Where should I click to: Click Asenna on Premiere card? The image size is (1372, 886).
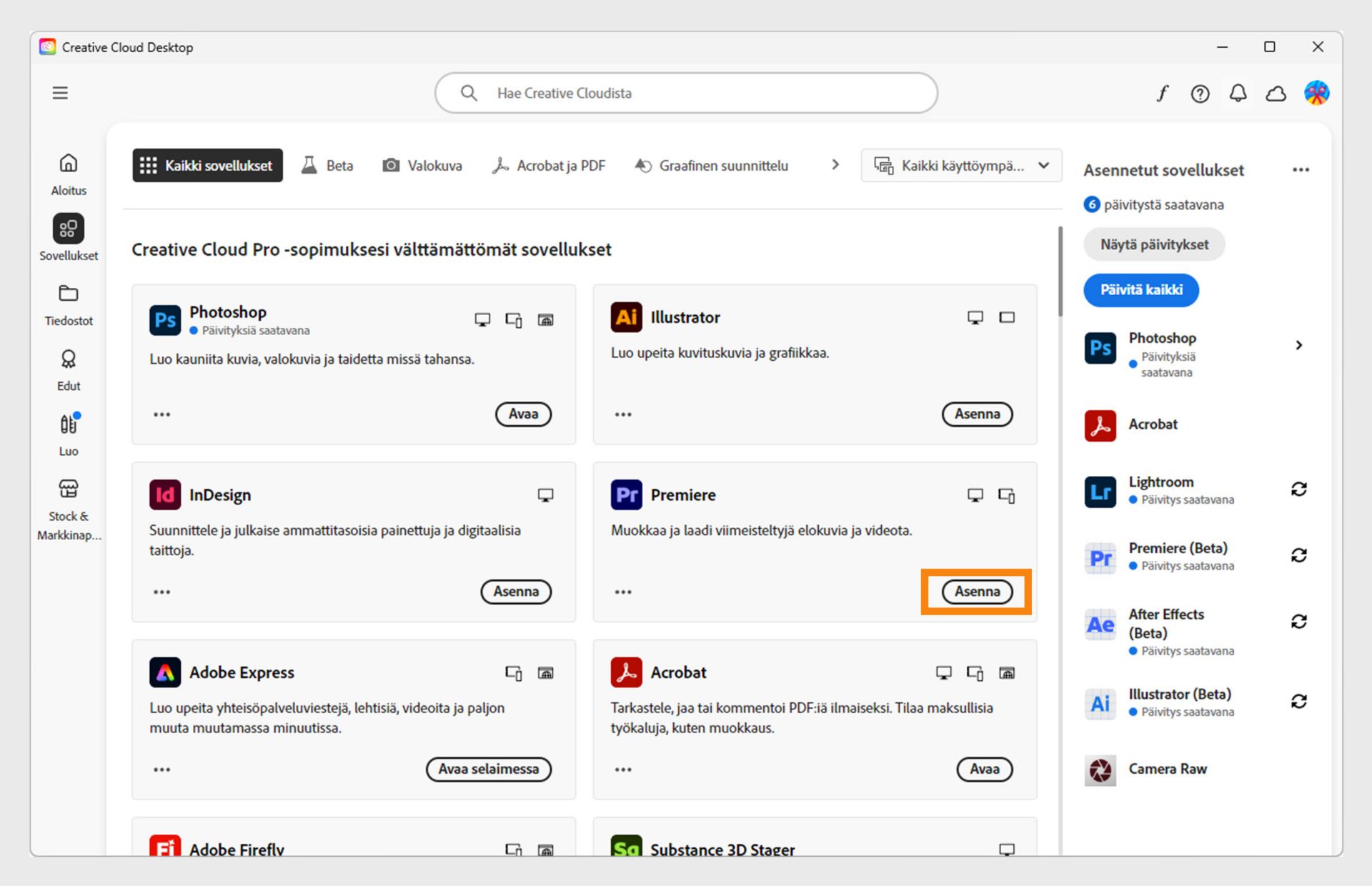point(977,592)
